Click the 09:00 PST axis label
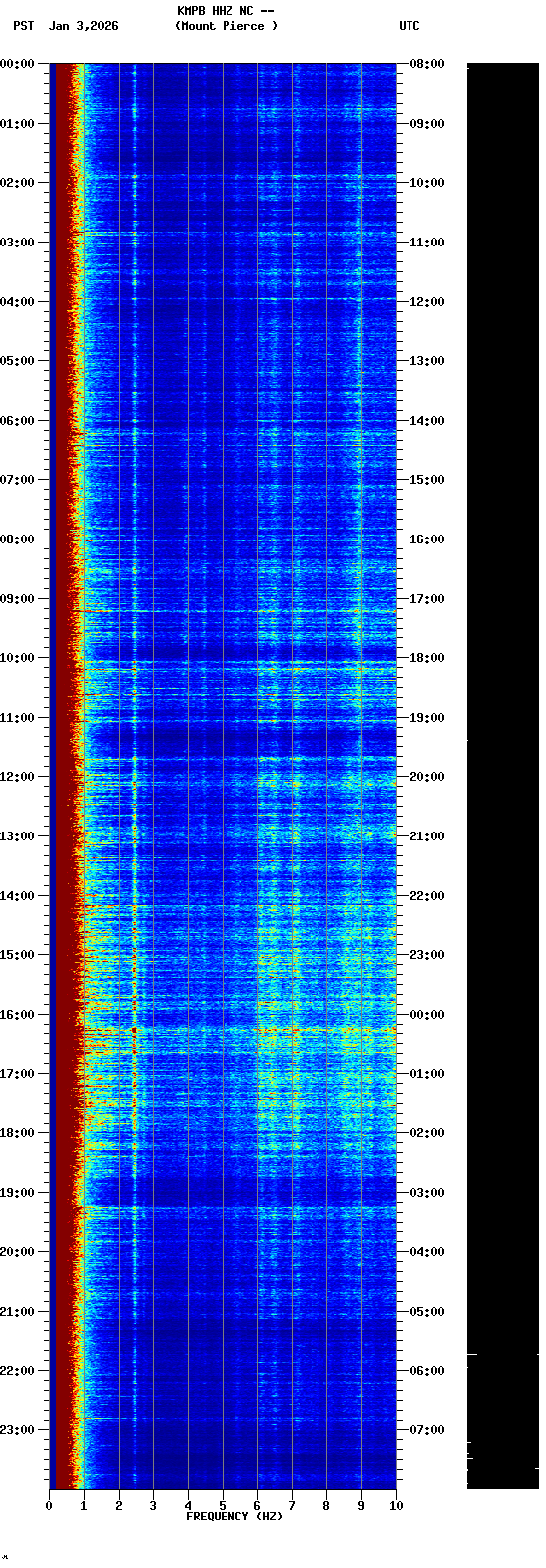The height and width of the screenshot is (1568, 546). click(x=18, y=599)
